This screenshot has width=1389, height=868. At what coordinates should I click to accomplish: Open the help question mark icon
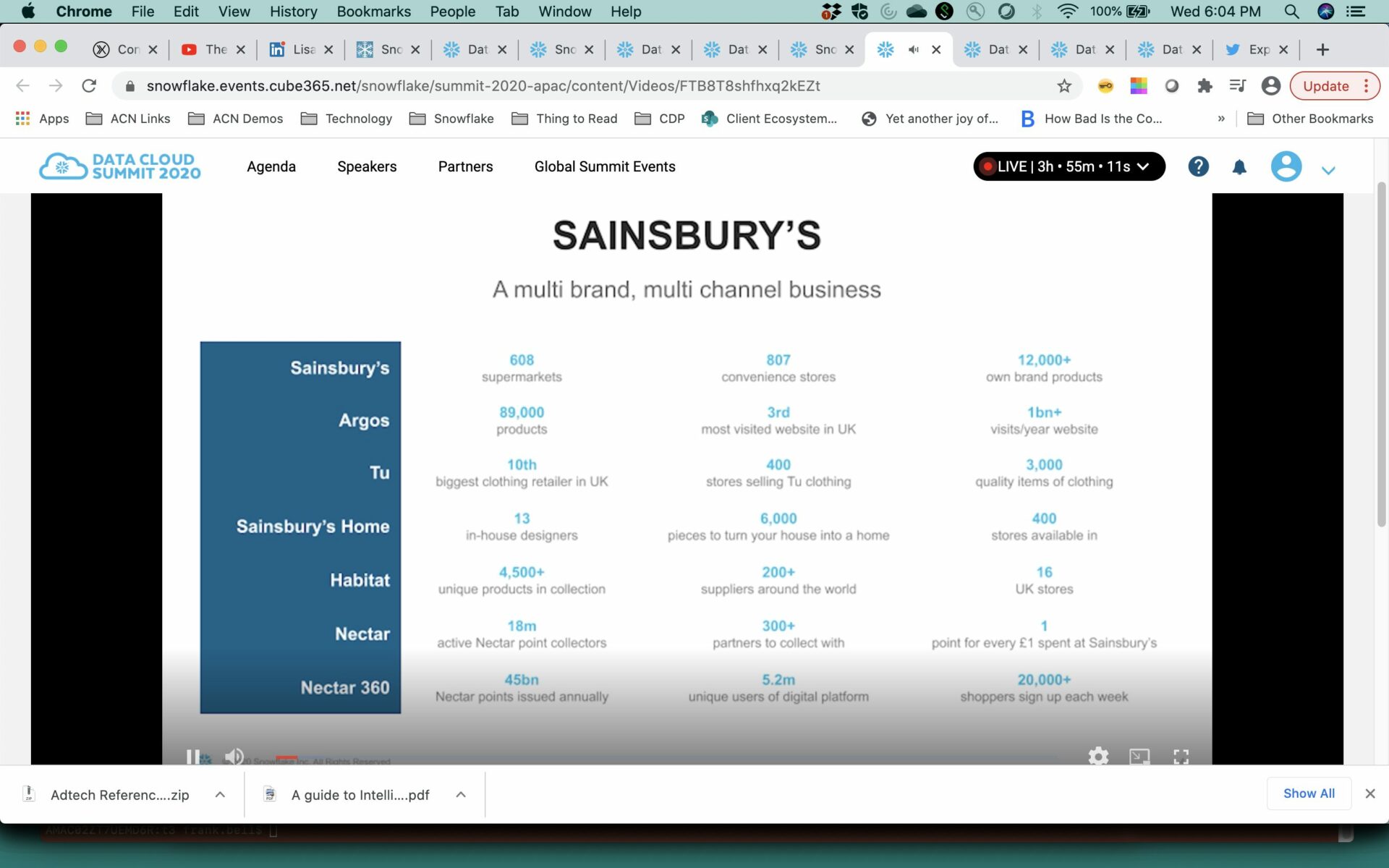[x=1198, y=166]
